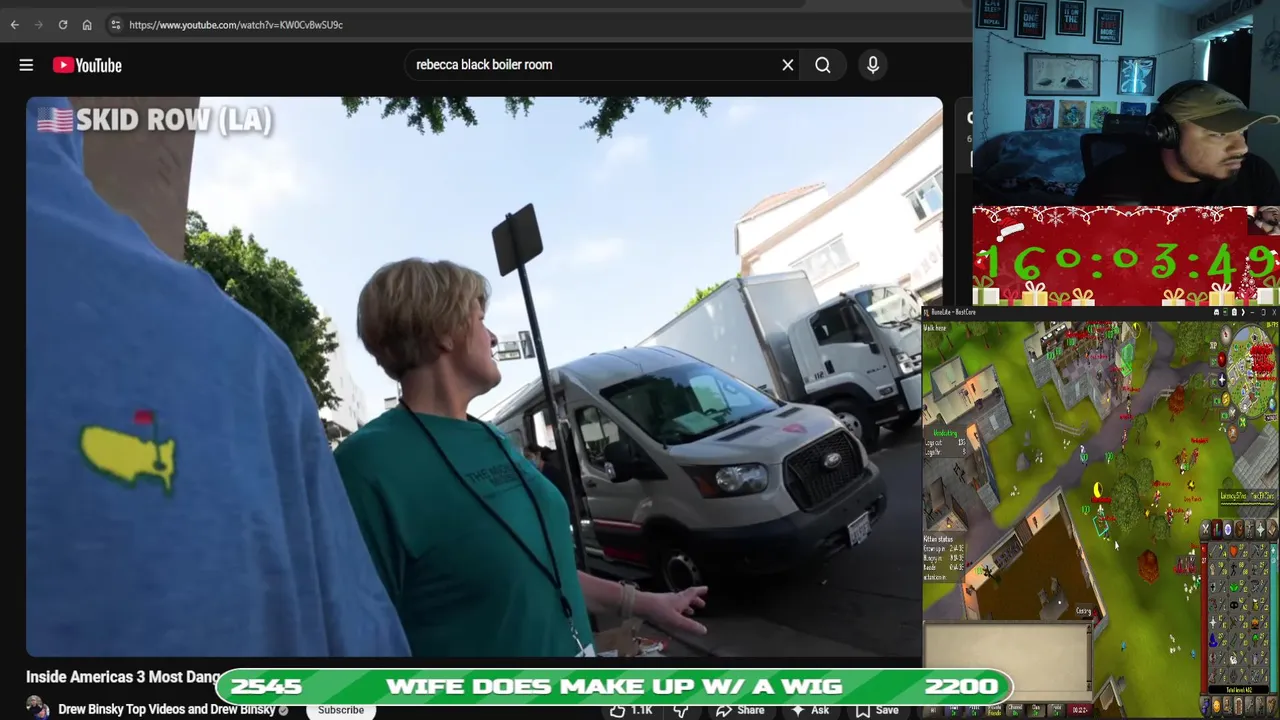Open the highlighted red Skills tab in RuneLite

(1217, 528)
